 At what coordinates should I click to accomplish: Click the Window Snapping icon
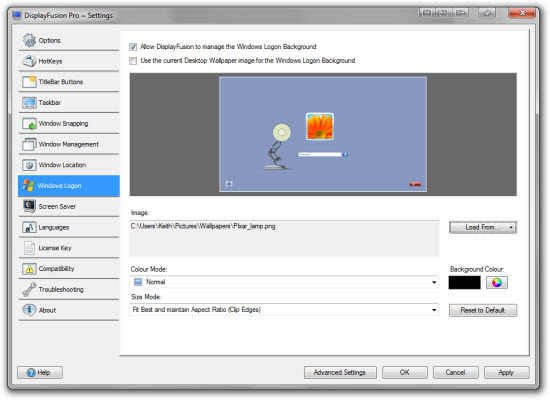[x=29, y=124]
